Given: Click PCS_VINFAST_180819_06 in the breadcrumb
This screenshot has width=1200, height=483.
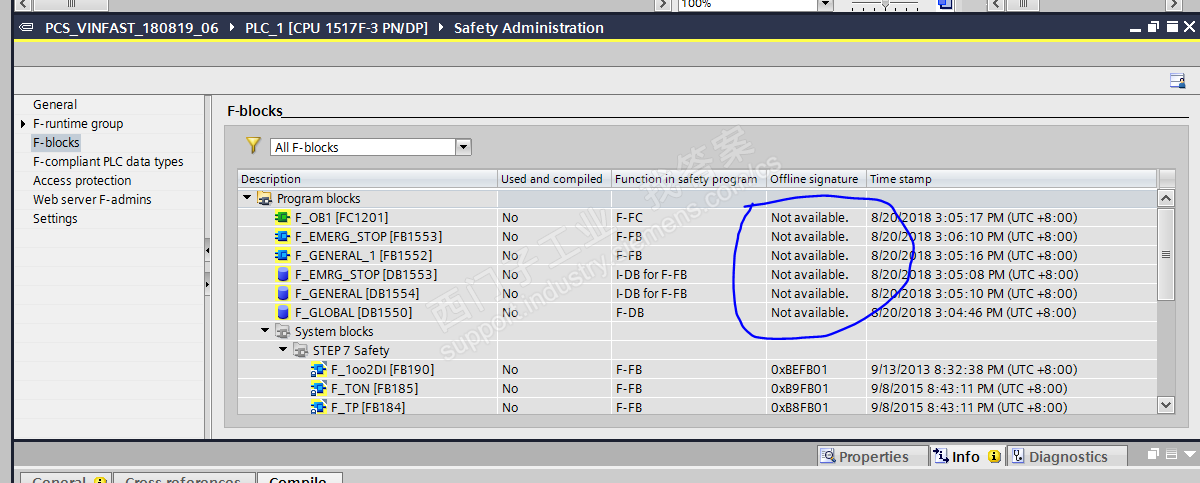Looking at the screenshot, I should tap(132, 28).
